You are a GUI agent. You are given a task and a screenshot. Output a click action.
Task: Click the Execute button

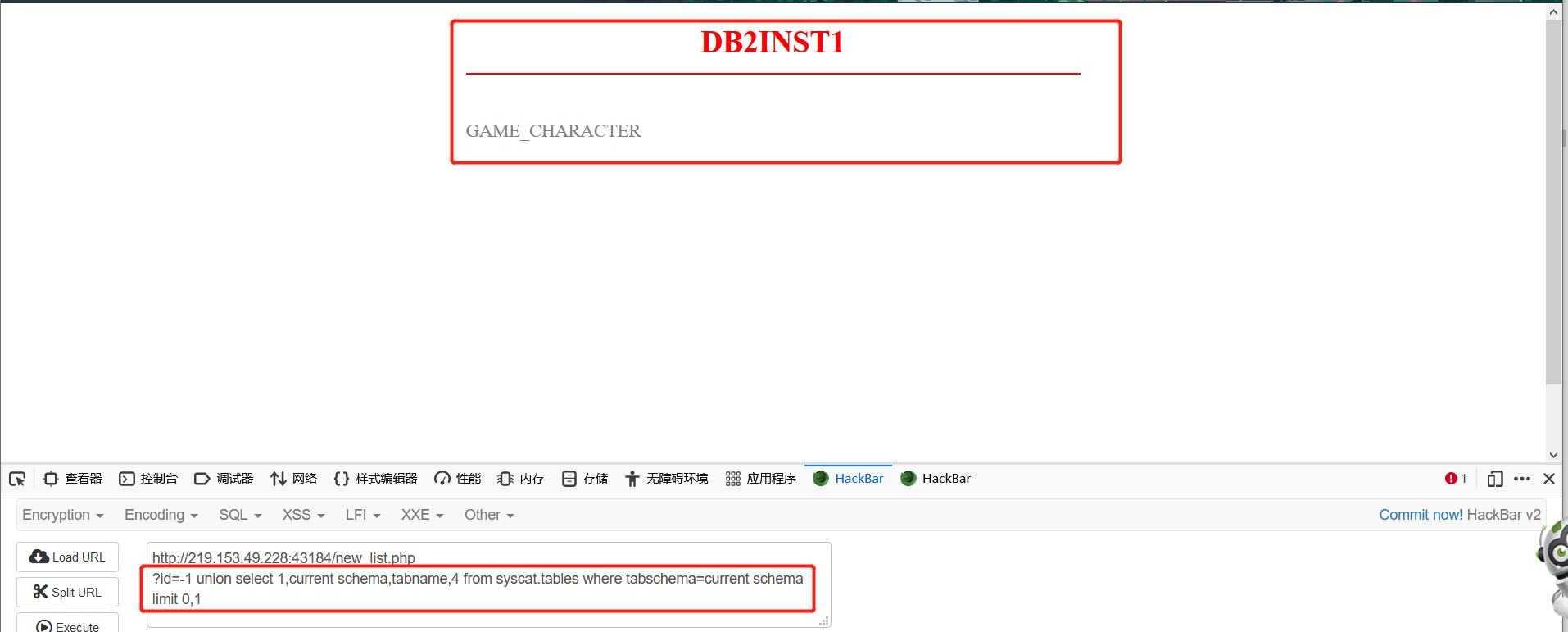click(67, 625)
